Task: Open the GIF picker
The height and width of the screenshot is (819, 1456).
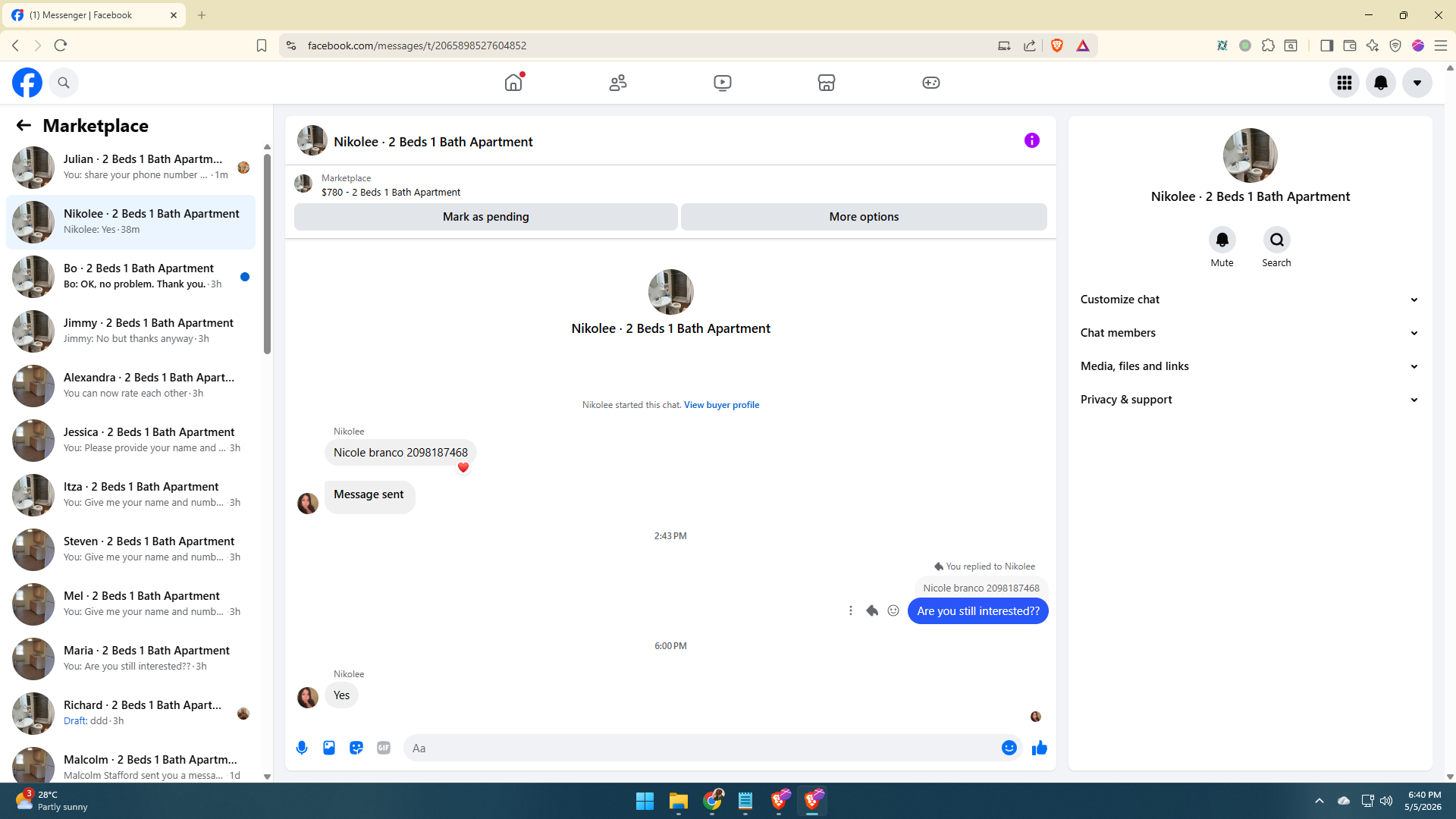Action: pos(384,748)
